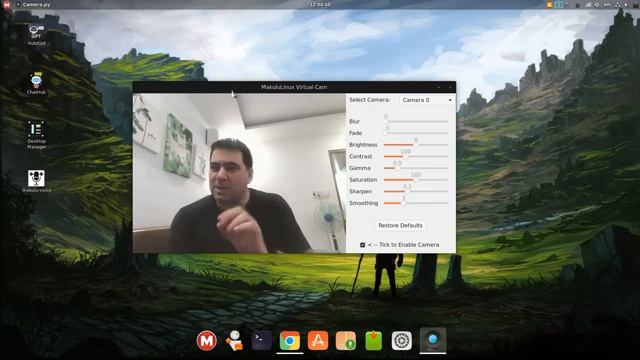Adjust the Contrast slider
The width and height of the screenshot is (640, 360).
click(x=416, y=156)
